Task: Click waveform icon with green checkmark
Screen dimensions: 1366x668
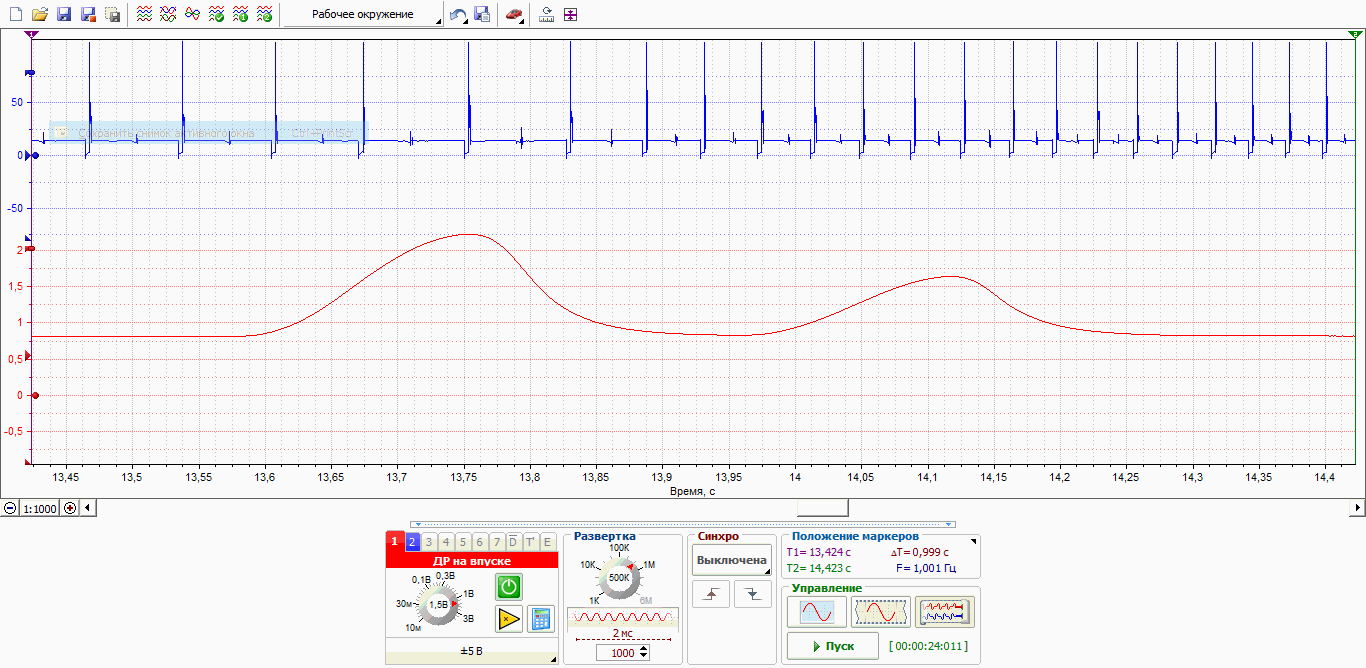Action: pyautogui.click(x=216, y=14)
